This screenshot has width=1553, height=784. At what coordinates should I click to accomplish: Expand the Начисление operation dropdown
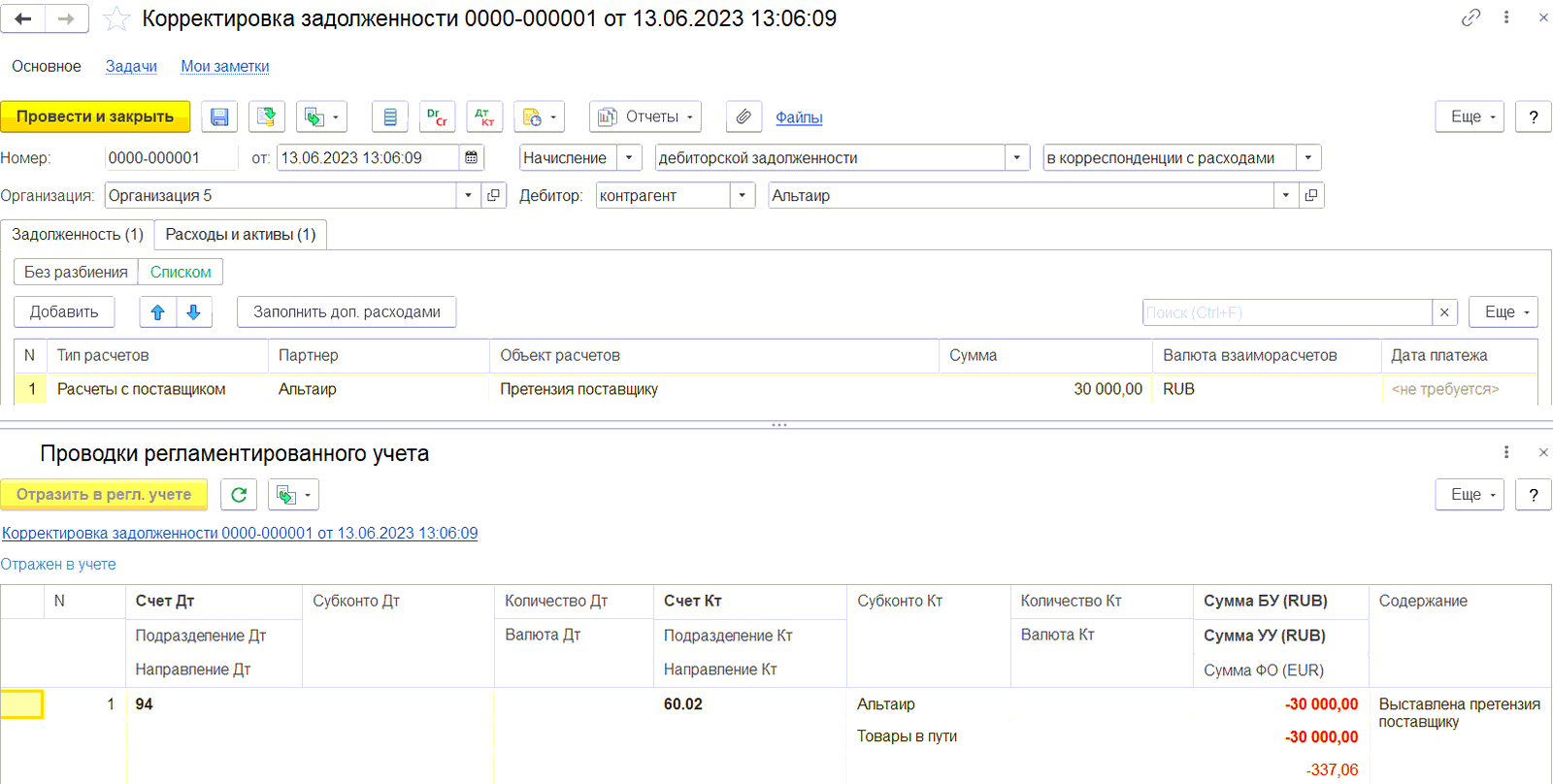[x=629, y=158]
